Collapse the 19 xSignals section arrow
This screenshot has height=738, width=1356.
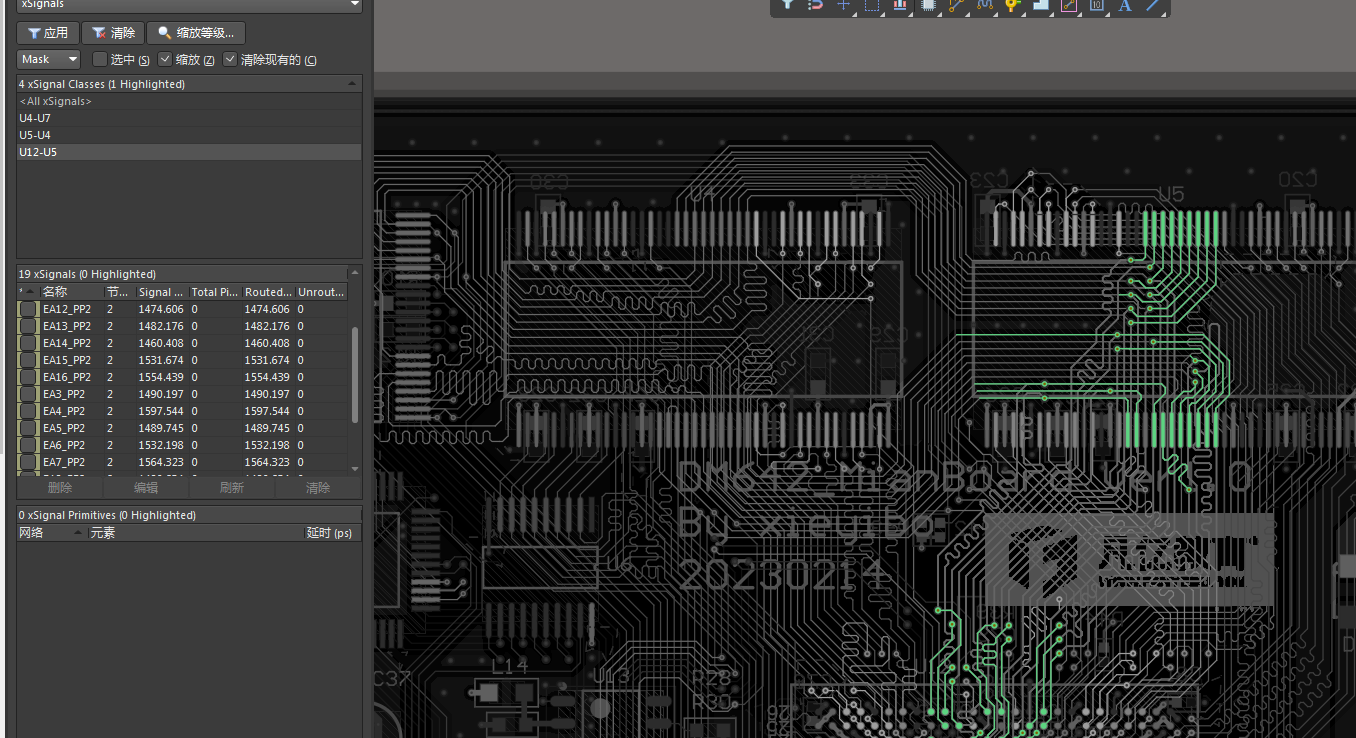point(354,273)
